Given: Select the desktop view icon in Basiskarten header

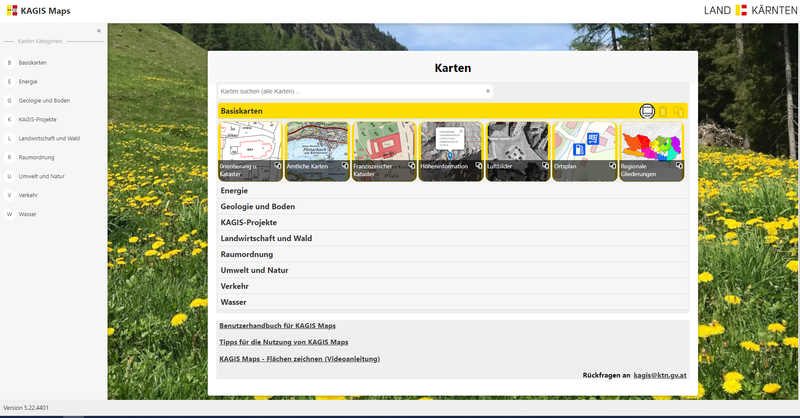Looking at the screenshot, I should tap(647, 111).
